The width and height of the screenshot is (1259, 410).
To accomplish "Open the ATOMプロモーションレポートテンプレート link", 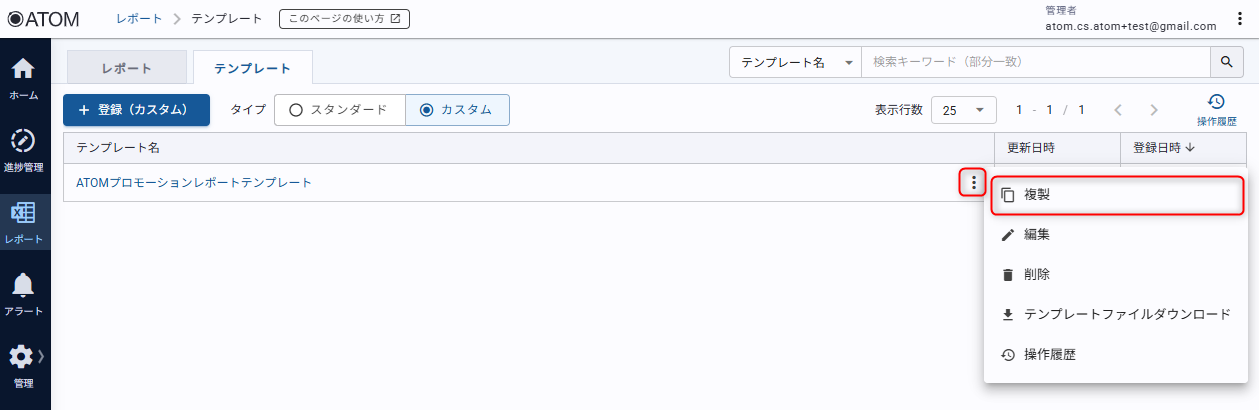I will click(x=194, y=183).
